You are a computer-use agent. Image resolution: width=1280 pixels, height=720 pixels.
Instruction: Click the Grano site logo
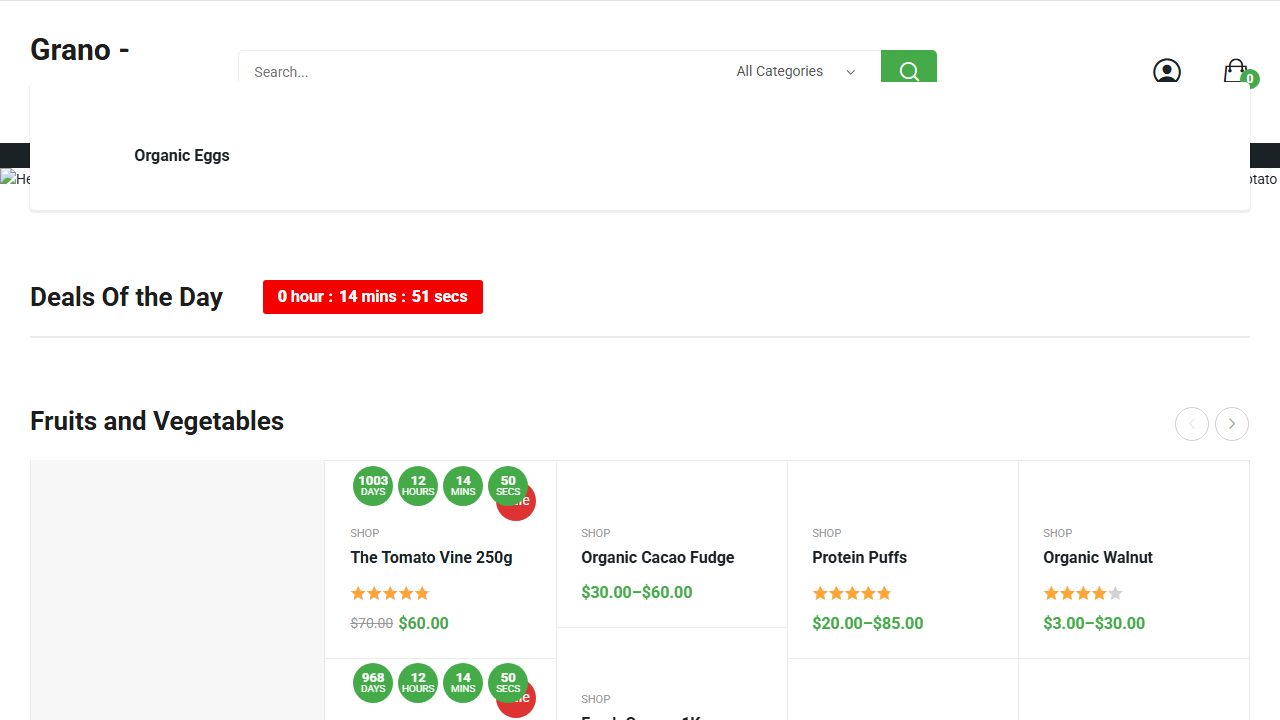80,49
